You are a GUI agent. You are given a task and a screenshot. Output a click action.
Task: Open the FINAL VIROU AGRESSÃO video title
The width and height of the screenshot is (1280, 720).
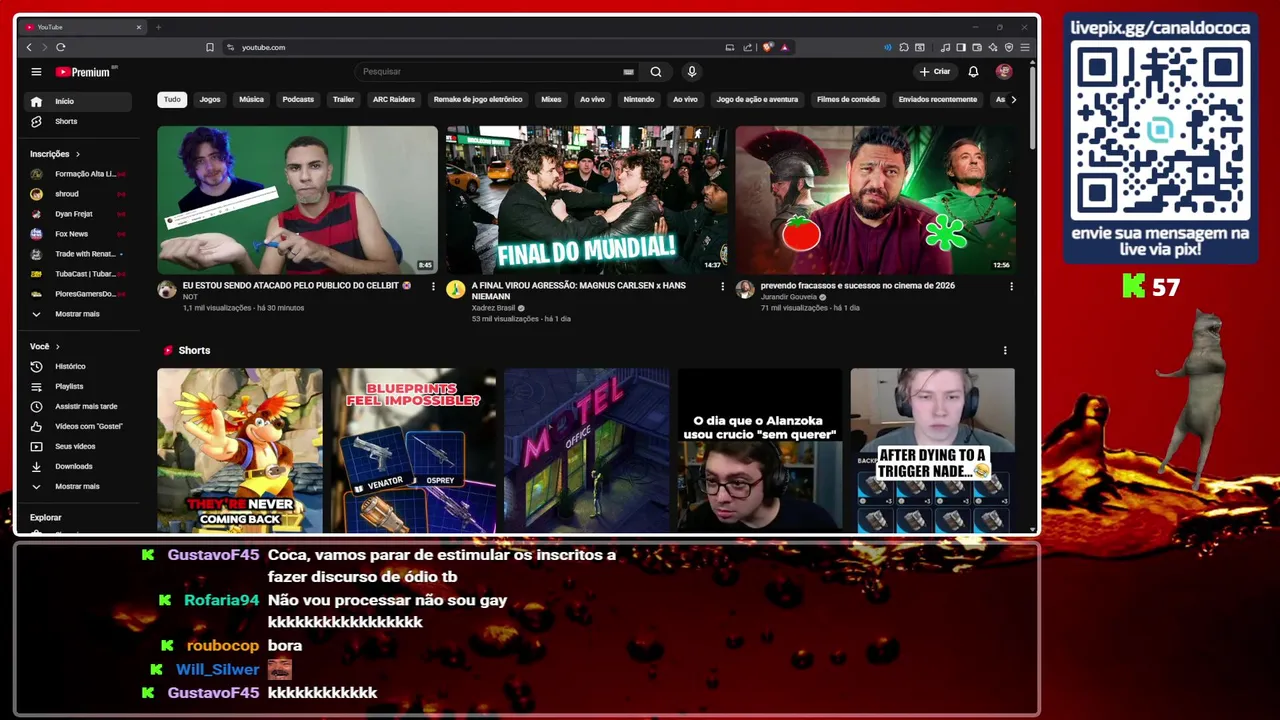click(579, 291)
